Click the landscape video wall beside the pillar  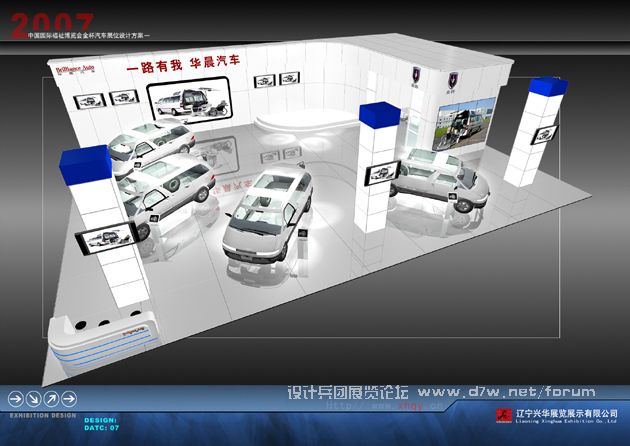[464, 123]
